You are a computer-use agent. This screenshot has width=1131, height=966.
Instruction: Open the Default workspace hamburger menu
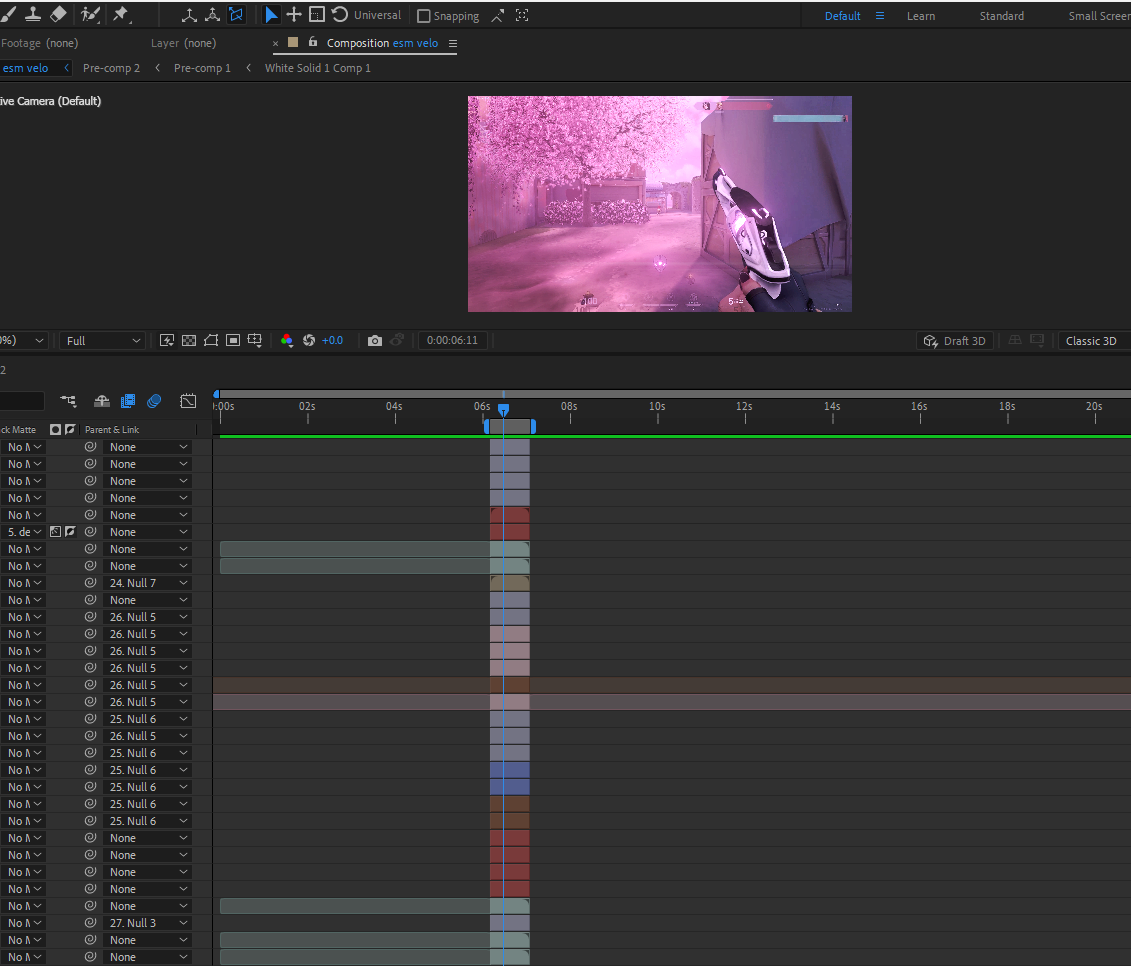(x=880, y=16)
